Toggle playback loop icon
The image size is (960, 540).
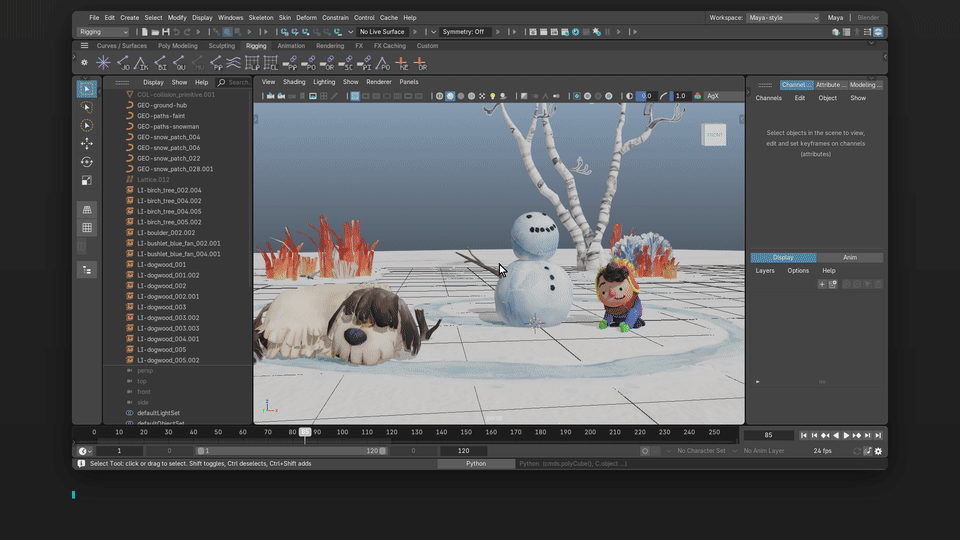pyautogui.click(x=857, y=451)
